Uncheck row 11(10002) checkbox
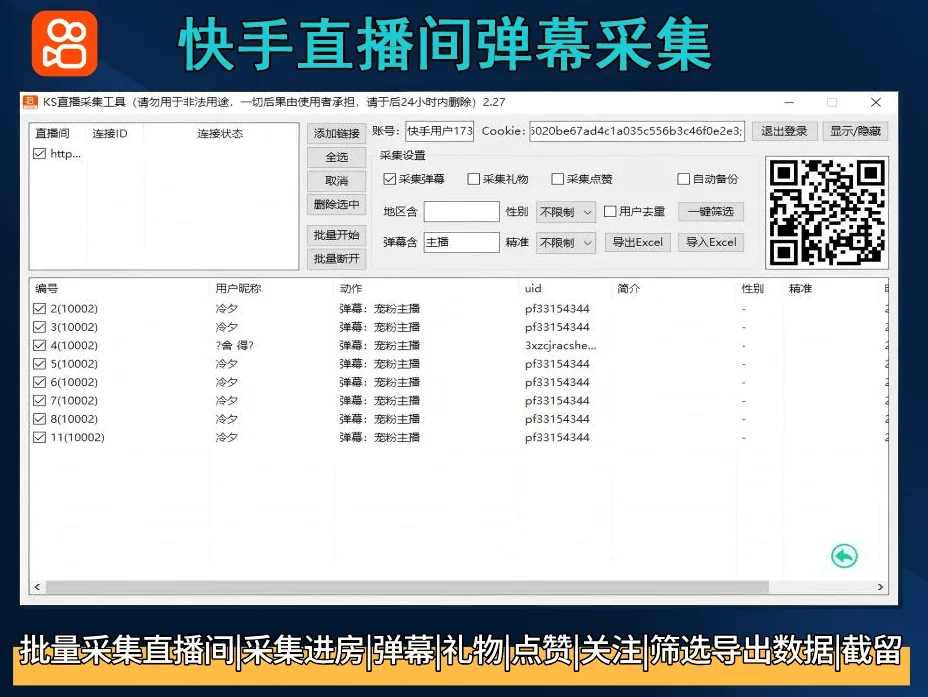The image size is (928, 697). 40,437
